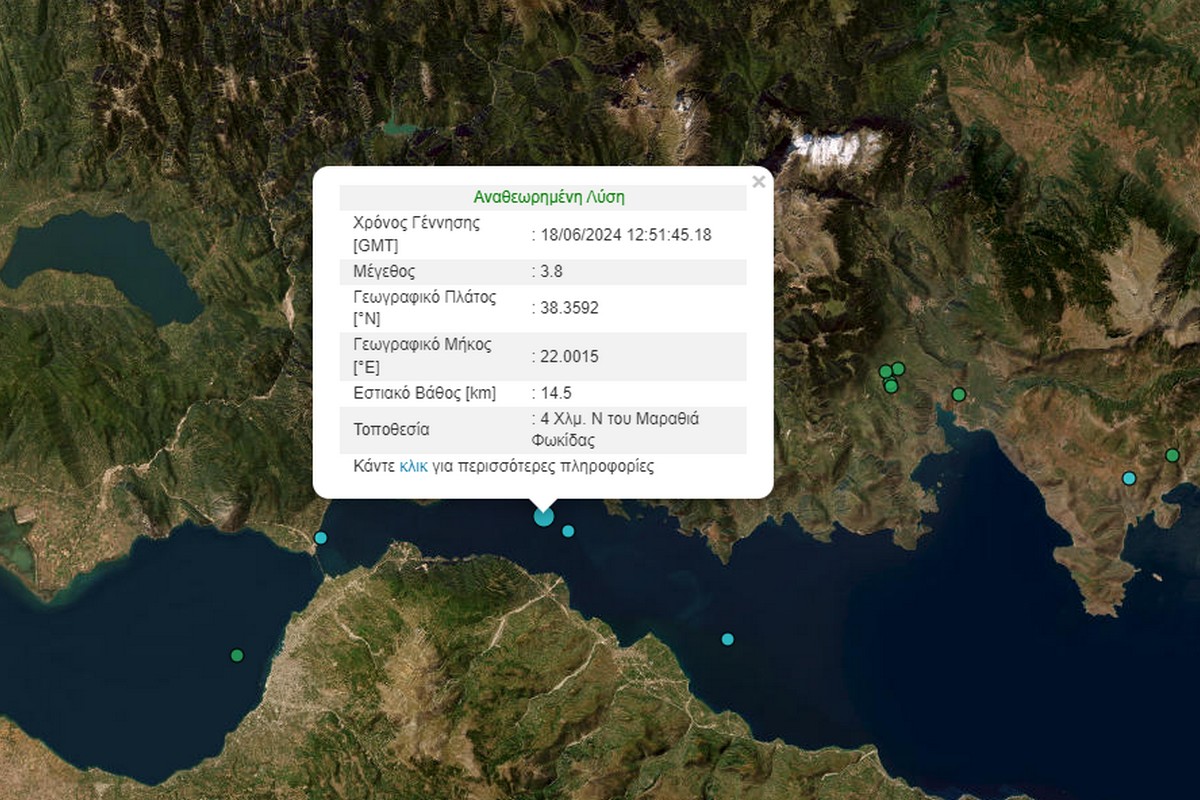Click green marker nearest the map's right edge
The width and height of the screenshot is (1200, 800).
1172,456
